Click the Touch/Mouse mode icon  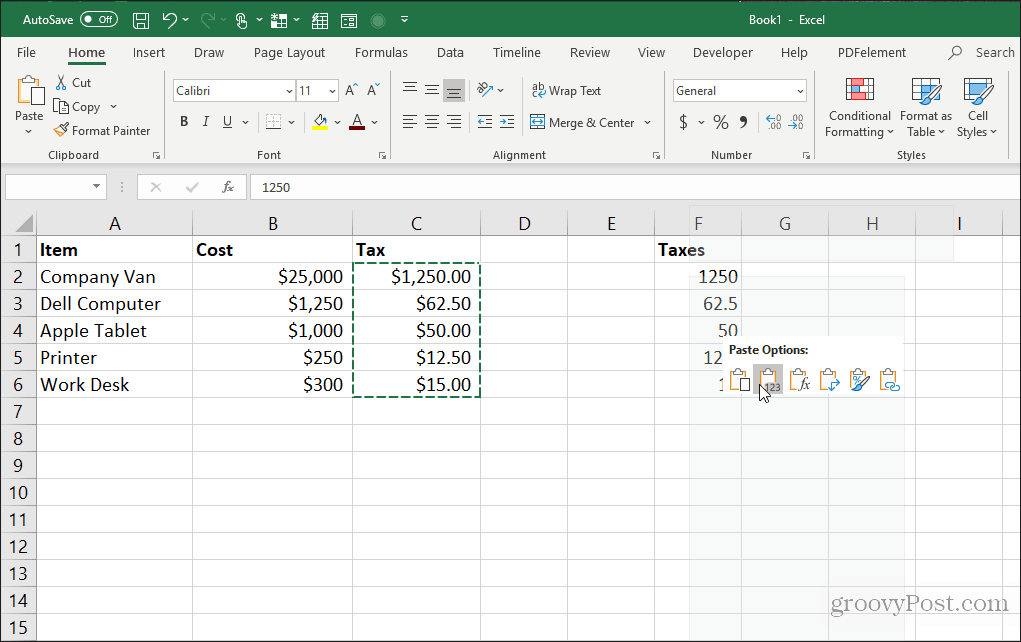click(x=242, y=20)
